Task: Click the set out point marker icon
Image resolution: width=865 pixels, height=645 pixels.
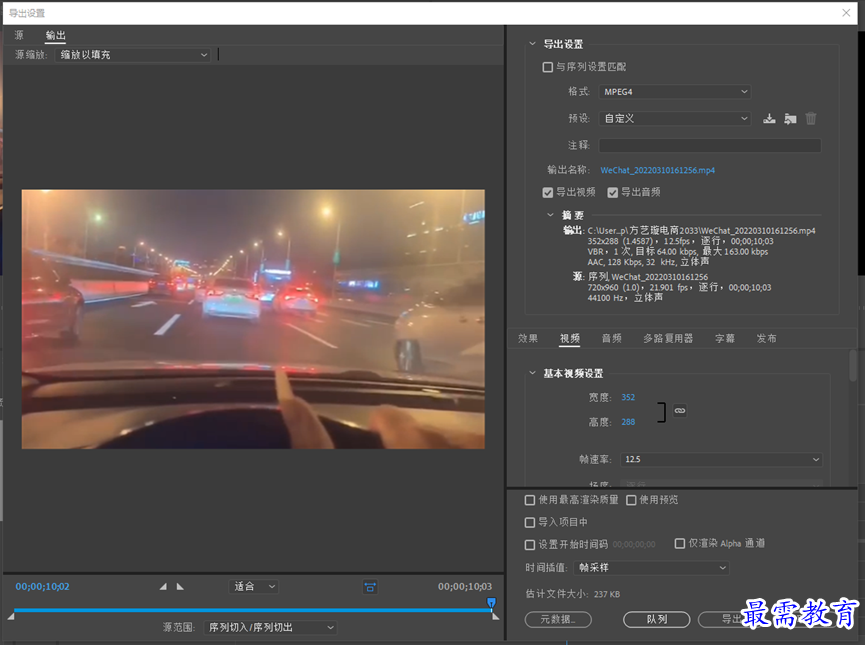Action: click(180, 587)
